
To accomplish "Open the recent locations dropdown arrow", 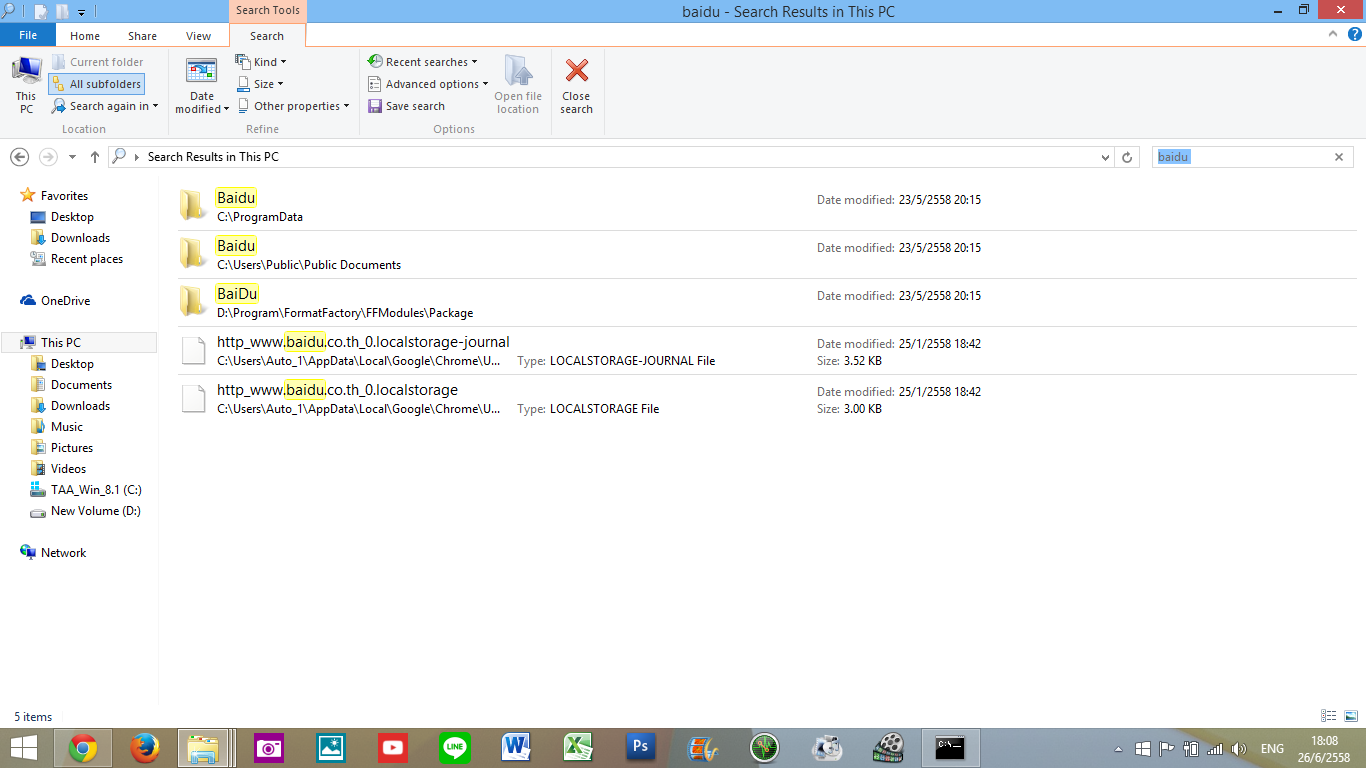I will [x=72, y=157].
